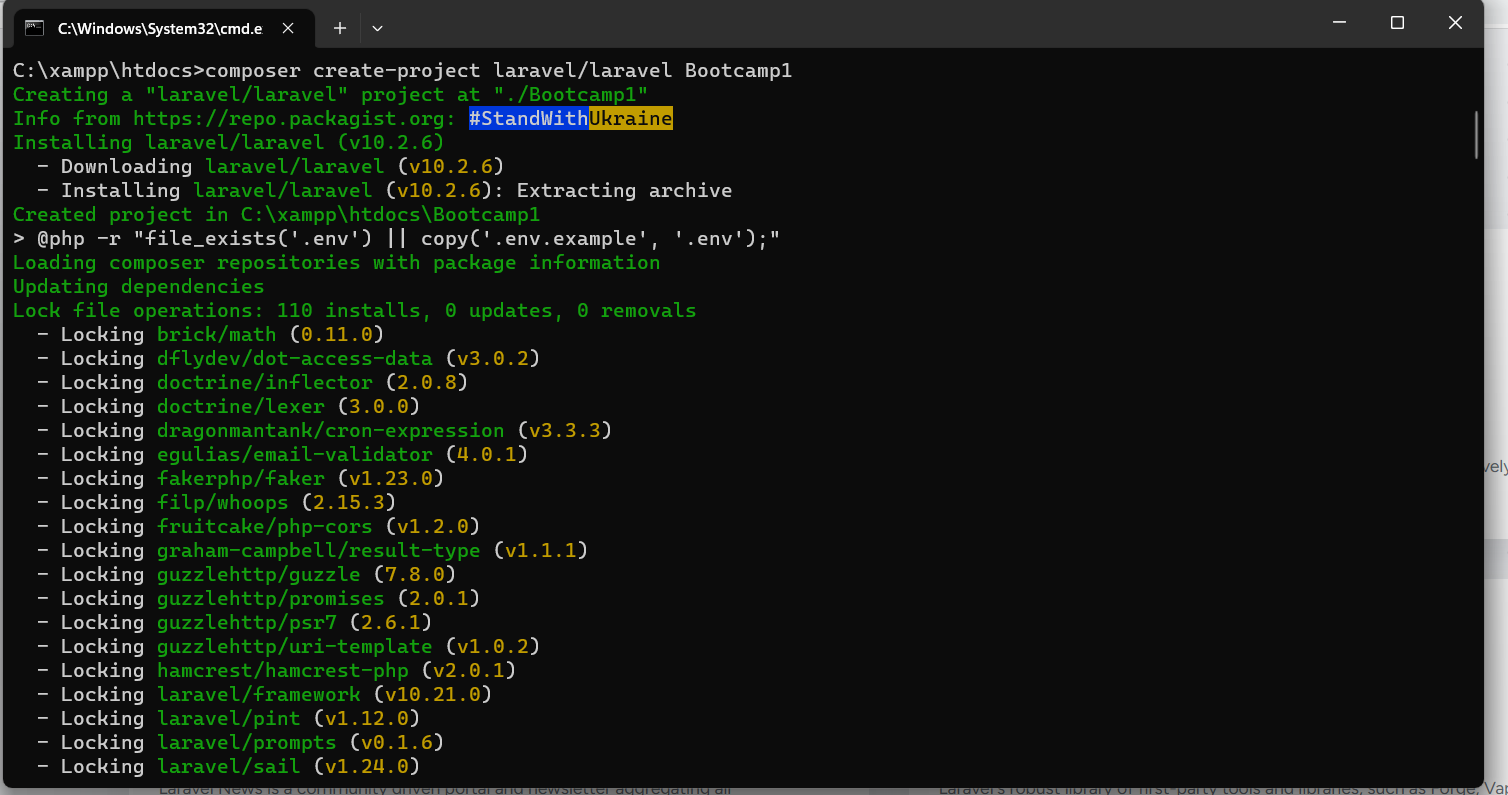Click the laravel/sail package name
This screenshot has height=795, width=1508.
pos(229,767)
